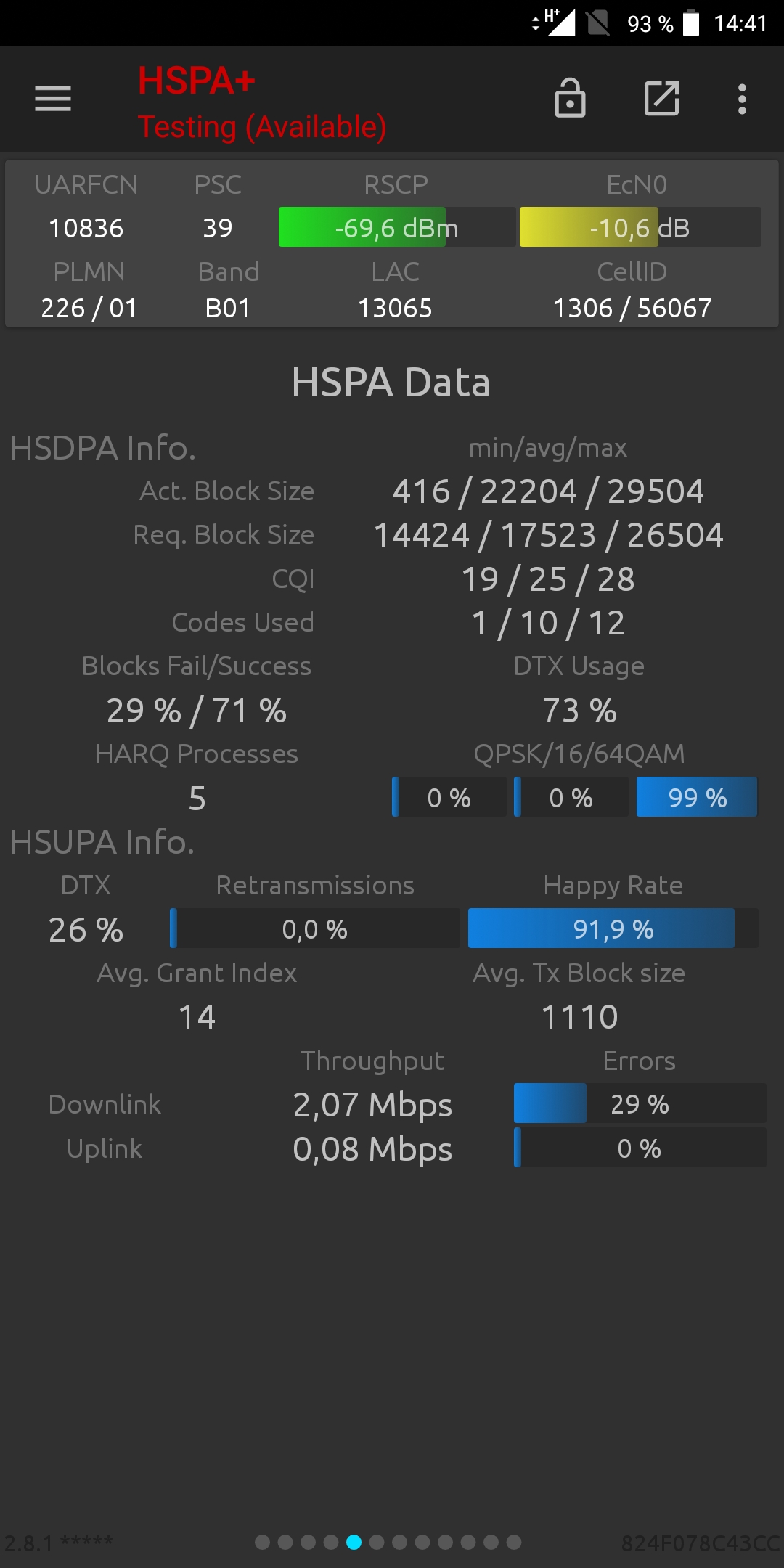Tap the H+ signal strength icon
The width and height of the screenshot is (784, 1568).
click(554, 23)
